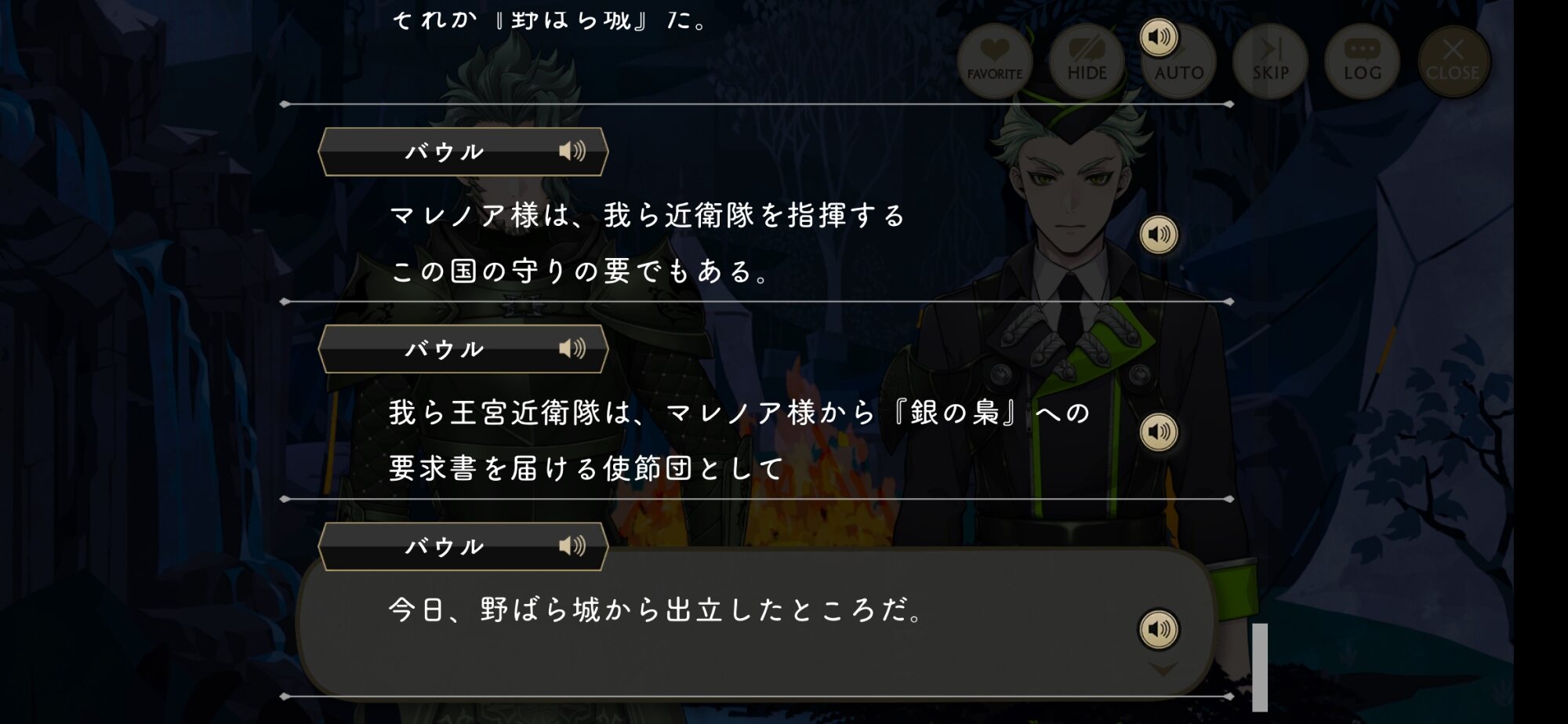Close the log with CLOSE button
The image size is (1568, 724).
[x=1453, y=61]
